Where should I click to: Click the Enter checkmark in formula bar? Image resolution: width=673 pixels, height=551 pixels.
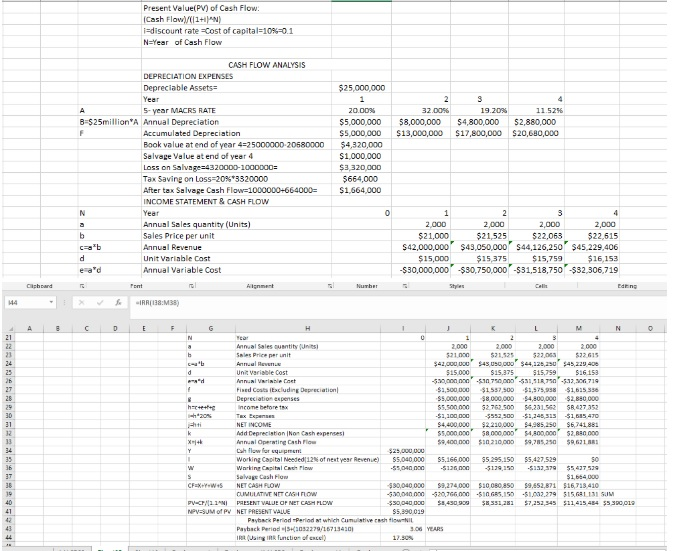pos(100,303)
